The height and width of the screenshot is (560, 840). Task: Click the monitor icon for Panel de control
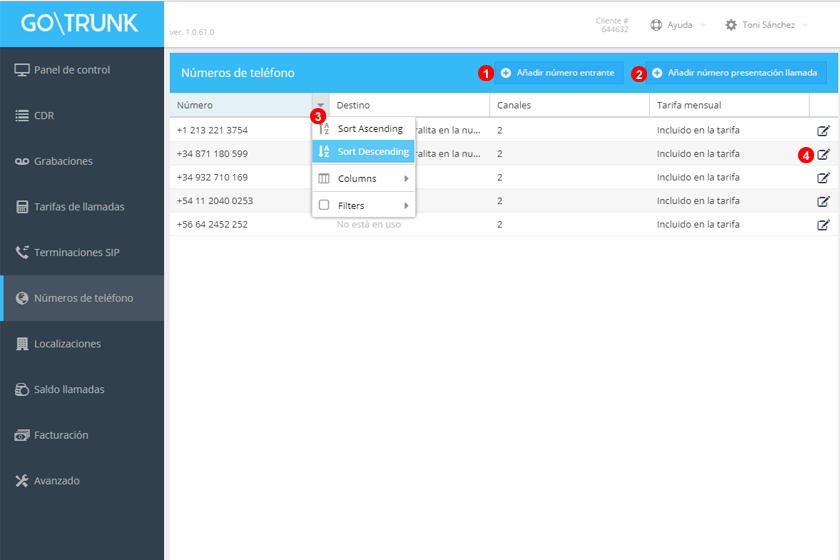22,70
